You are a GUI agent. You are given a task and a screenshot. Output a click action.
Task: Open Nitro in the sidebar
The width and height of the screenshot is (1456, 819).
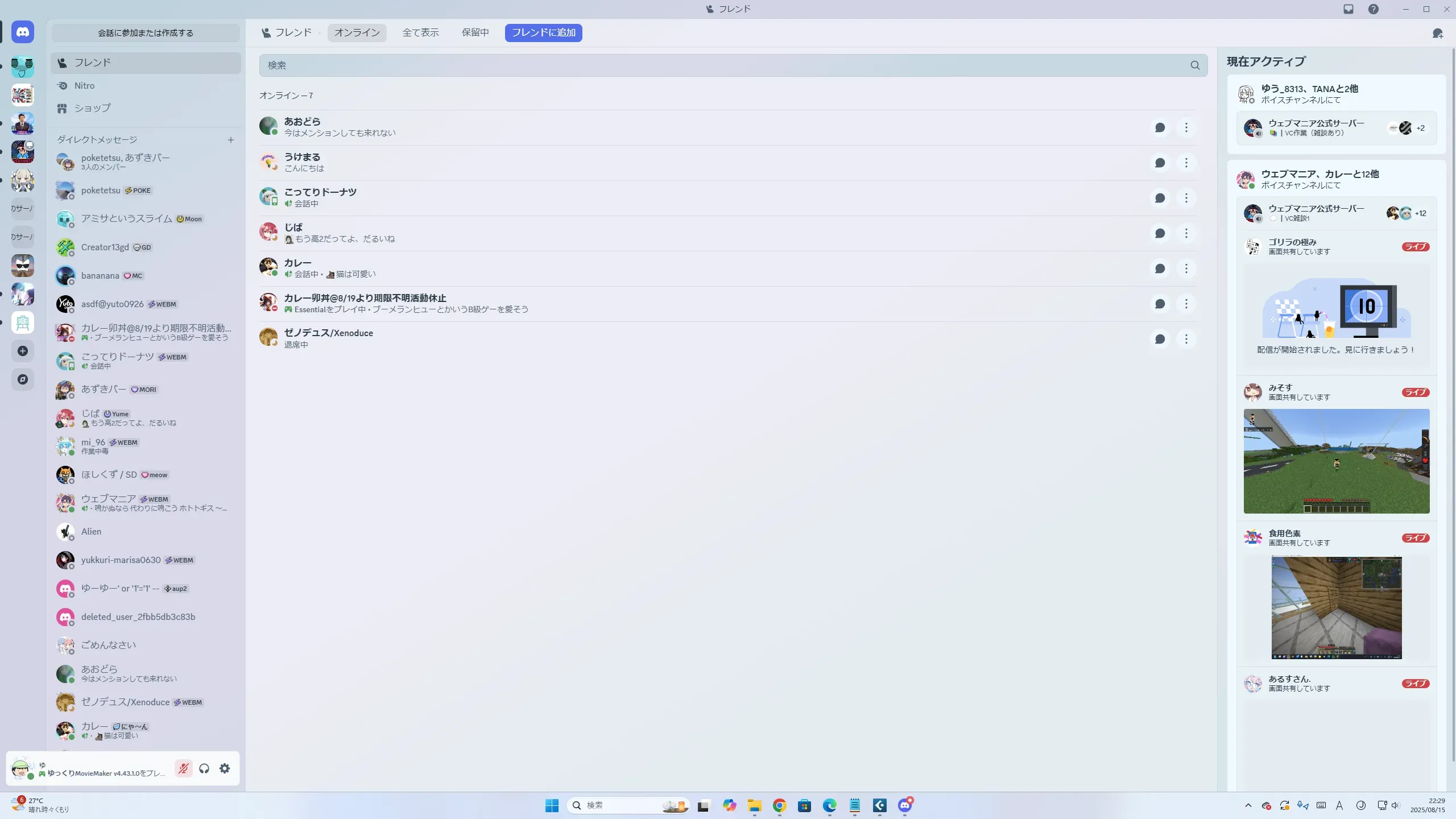(x=84, y=85)
